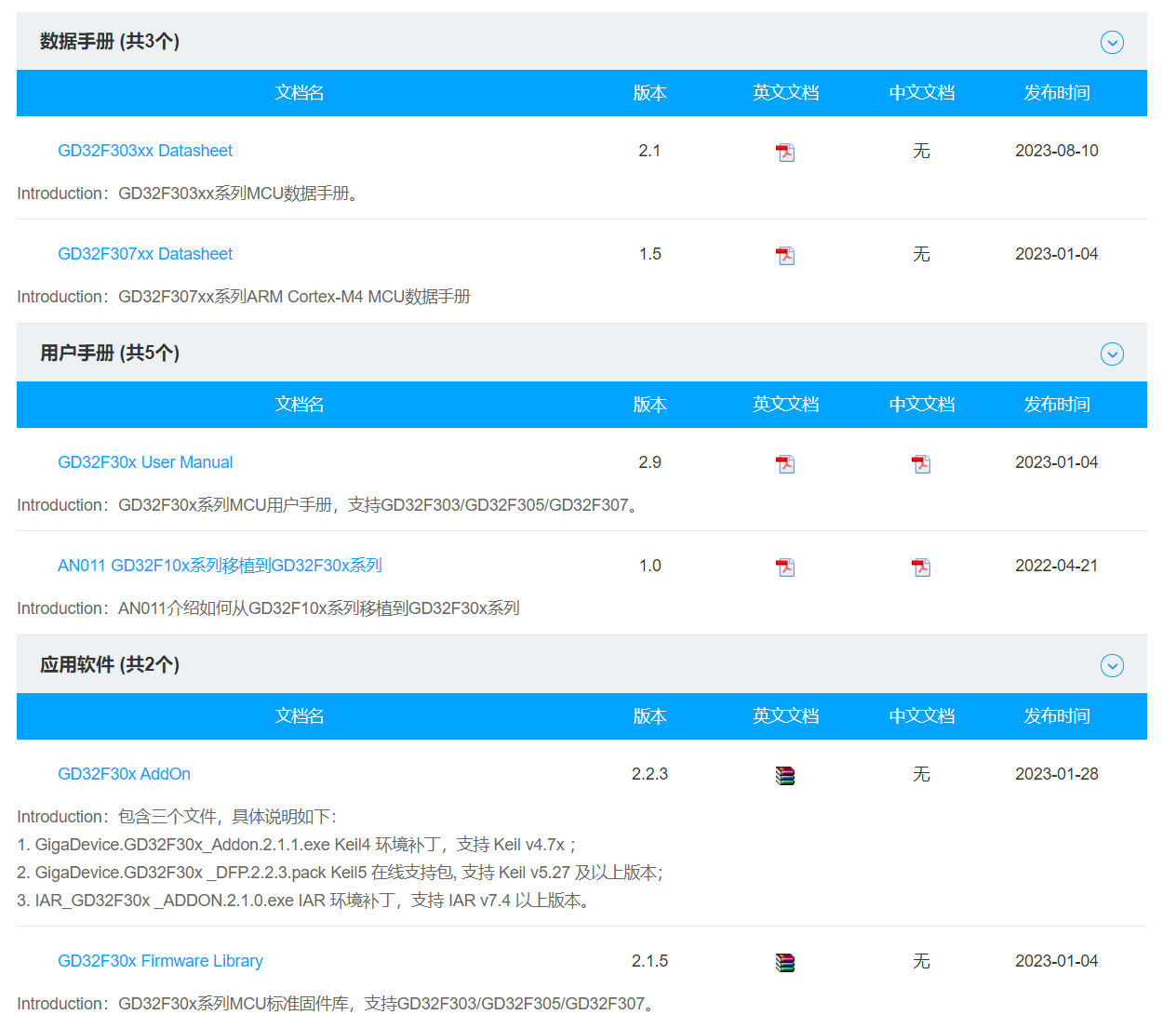The height and width of the screenshot is (1028, 1176).
Task: Open GD32F307xx Datasheet link
Action: tap(145, 254)
